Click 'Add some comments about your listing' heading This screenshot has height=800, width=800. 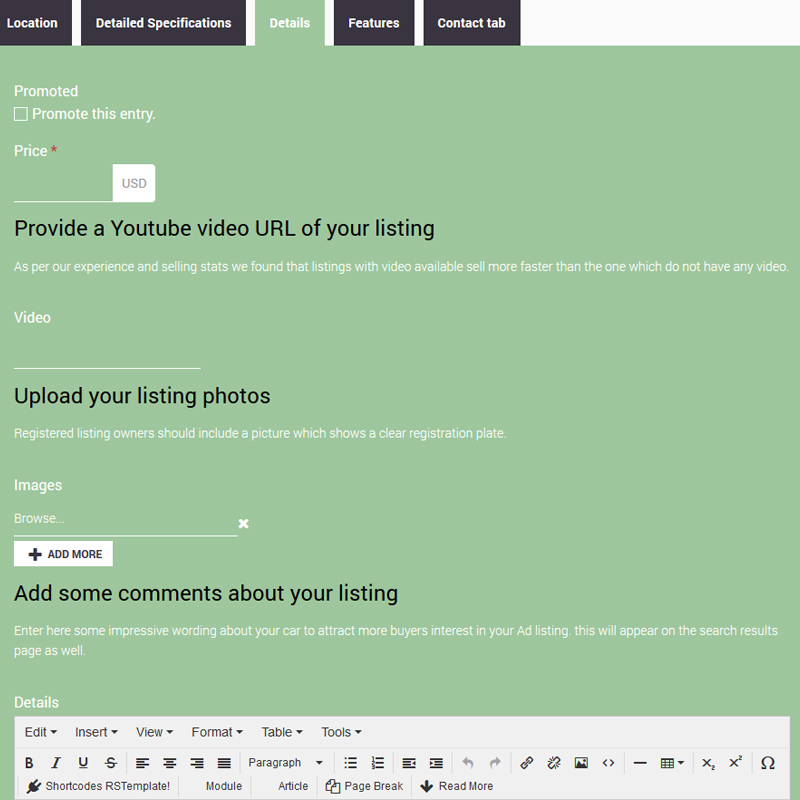206,594
